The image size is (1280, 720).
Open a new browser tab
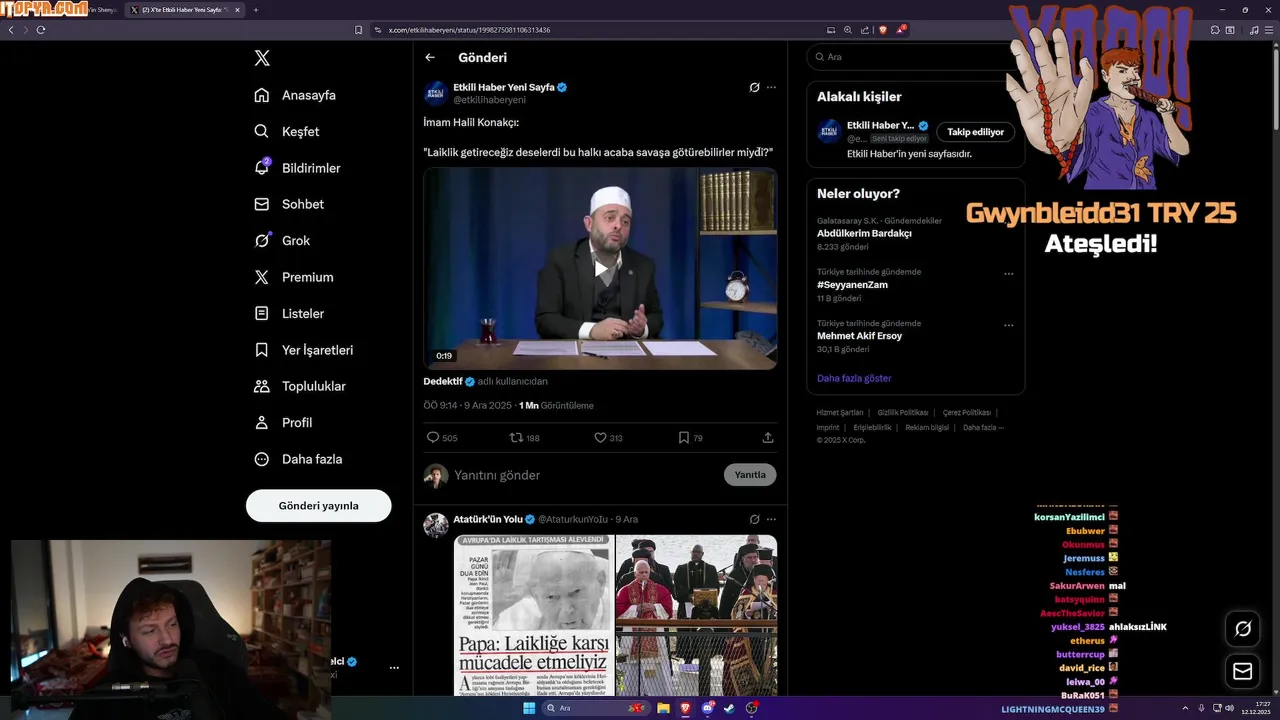[x=256, y=10]
